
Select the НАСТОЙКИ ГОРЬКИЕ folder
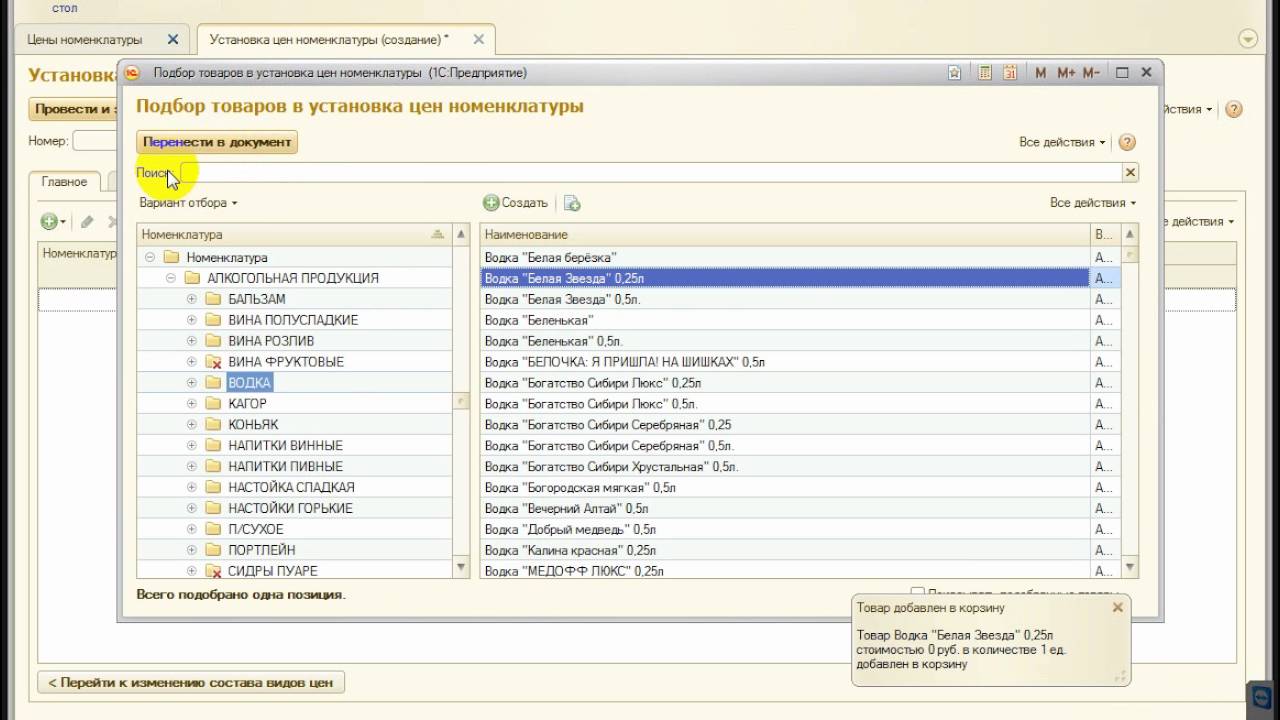coord(290,509)
